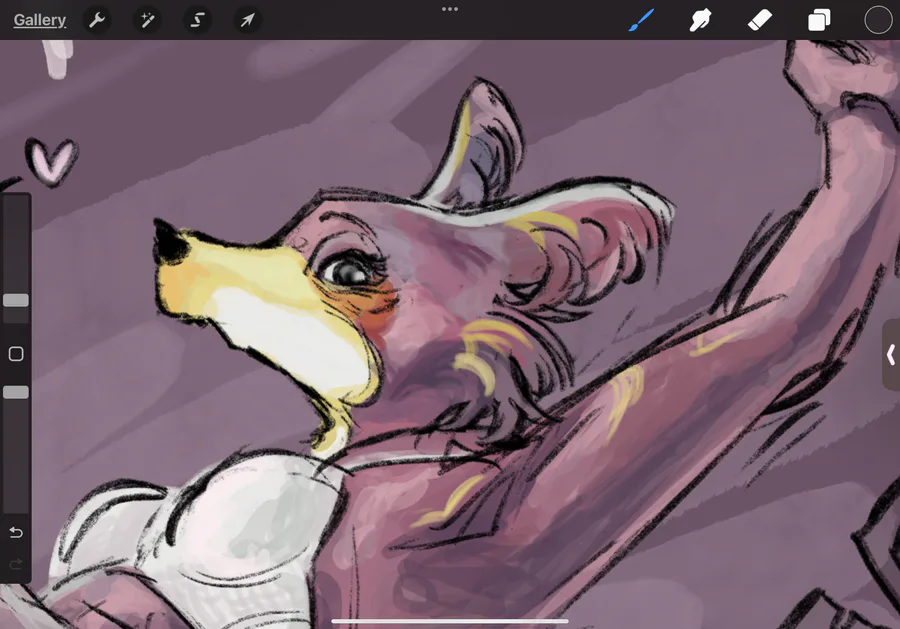This screenshot has width=900, height=629.
Task: Tap the three-dot multitasking handle at top
Action: pyautogui.click(x=450, y=9)
